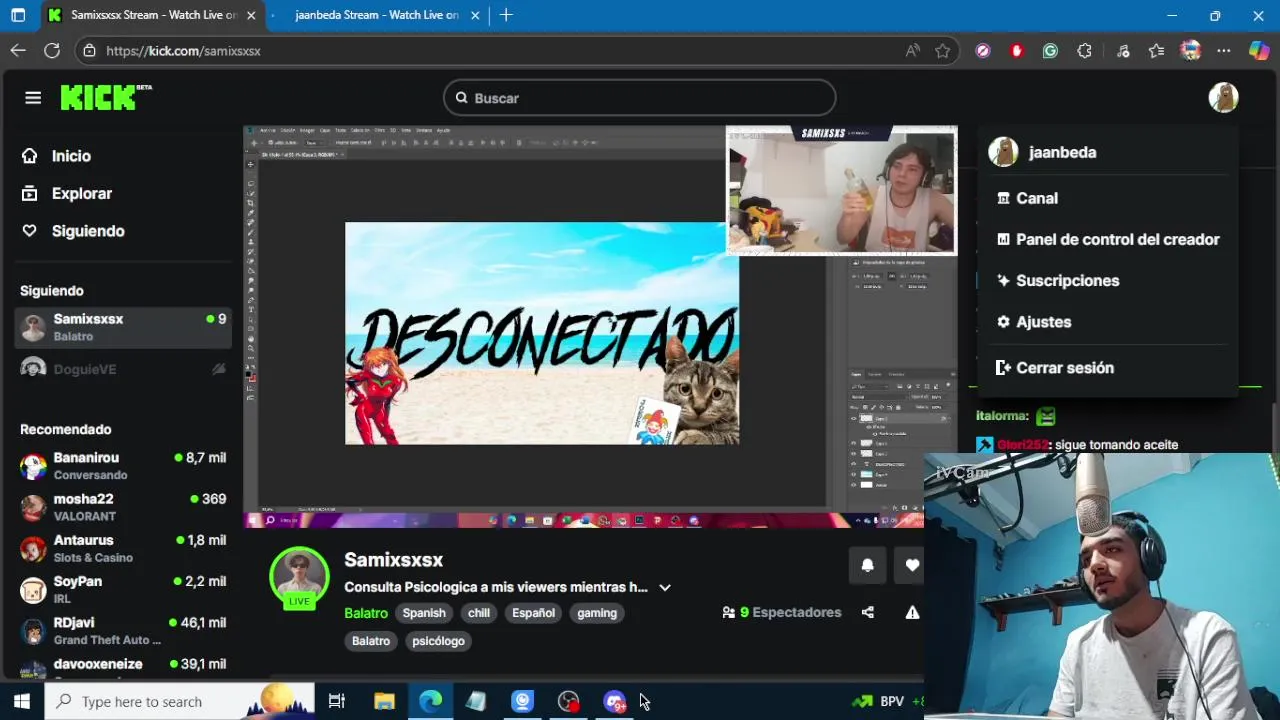This screenshot has height=720, width=1280.
Task: Open Canal from profile menu
Action: coord(1037,198)
